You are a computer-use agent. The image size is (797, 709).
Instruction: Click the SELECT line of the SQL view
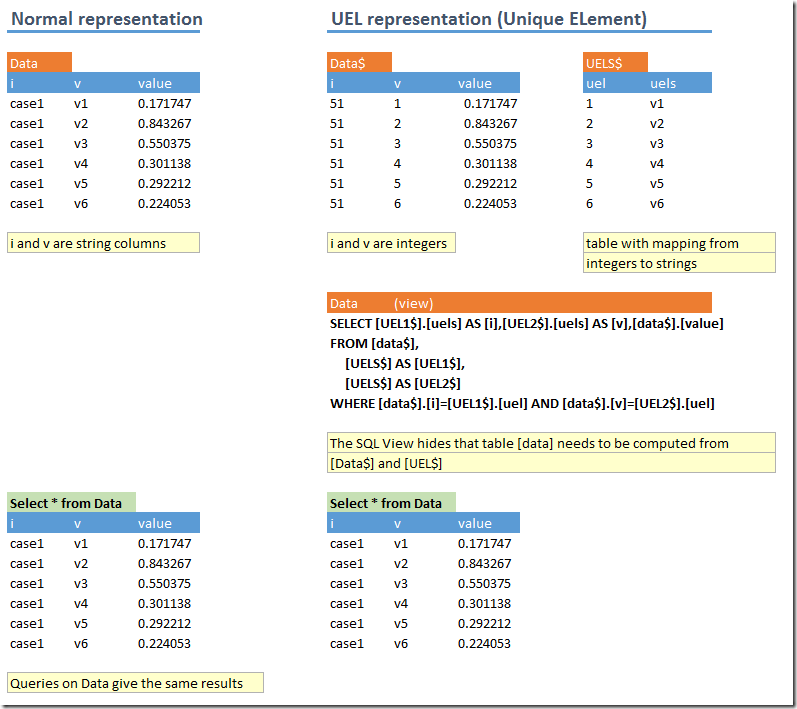coord(526,323)
